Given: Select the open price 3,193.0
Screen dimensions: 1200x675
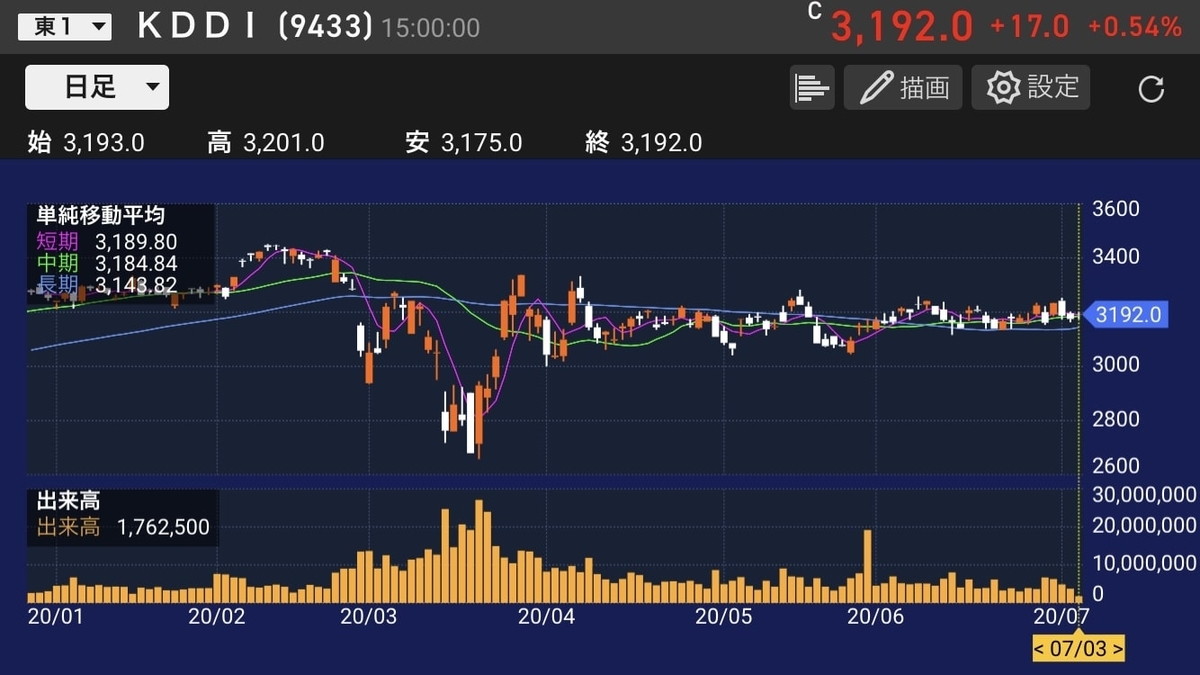Looking at the screenshot, I should (103, 143).
